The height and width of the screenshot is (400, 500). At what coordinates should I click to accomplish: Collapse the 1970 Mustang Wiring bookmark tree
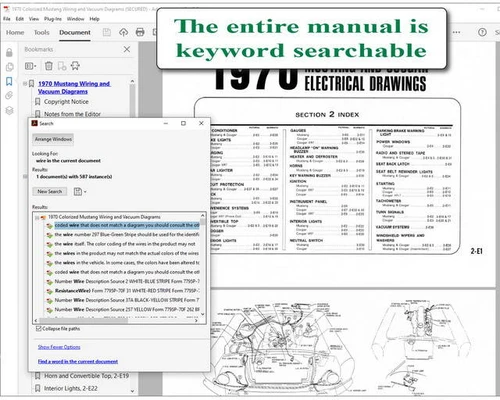pyautogui.click(x=25, y=84)
